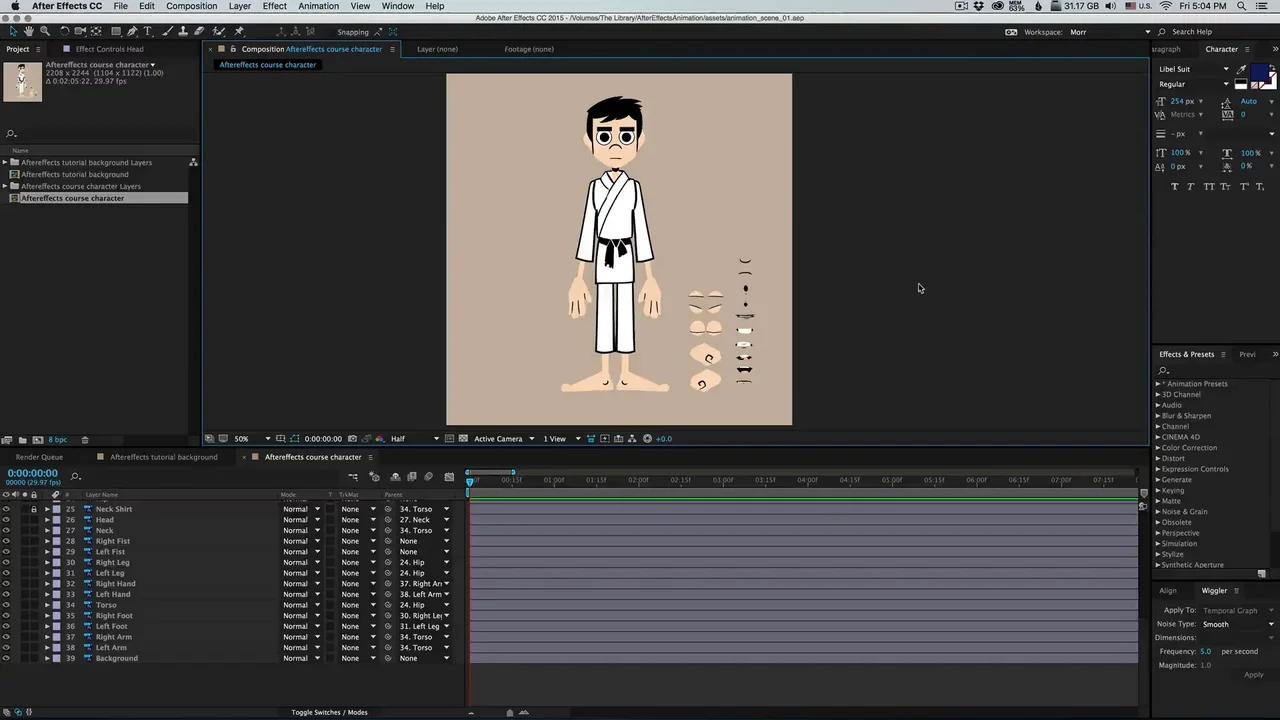Click the current time display in the timeline
This screenshot has height=720, width=1280.
pyautogui.click(x=31, y=472)
